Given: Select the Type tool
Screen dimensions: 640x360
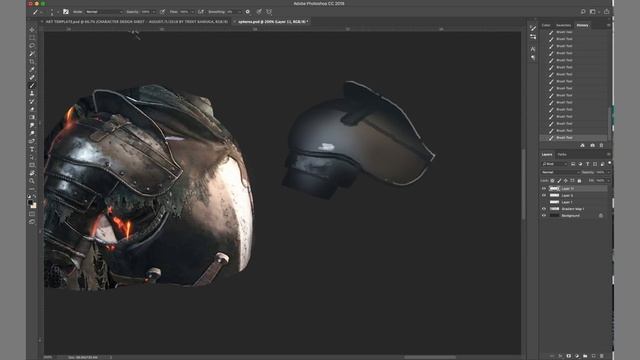Looking at the screenshot, I should tap(32, 149).
